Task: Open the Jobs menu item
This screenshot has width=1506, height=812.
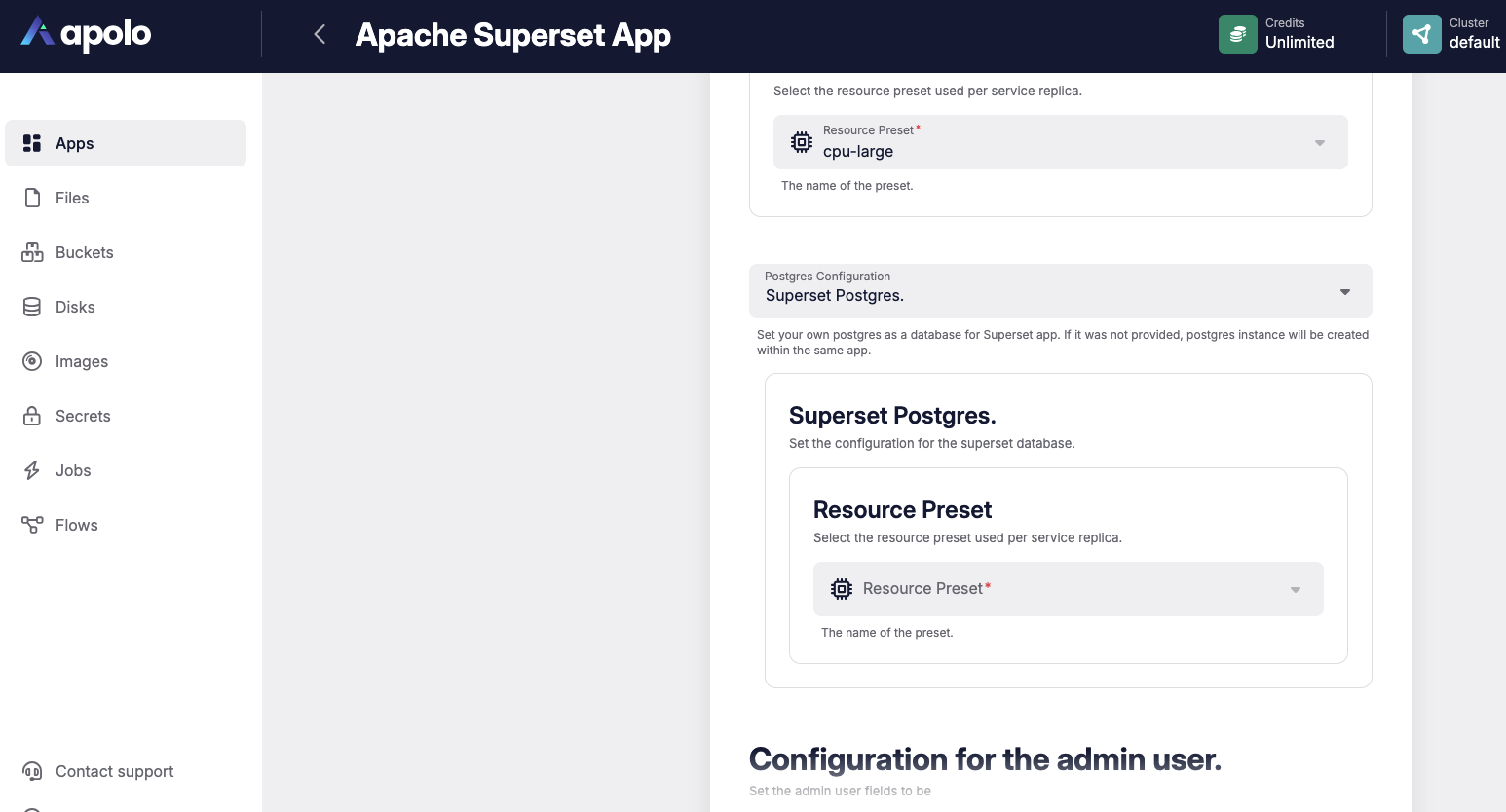Action: tap(73, 470)
